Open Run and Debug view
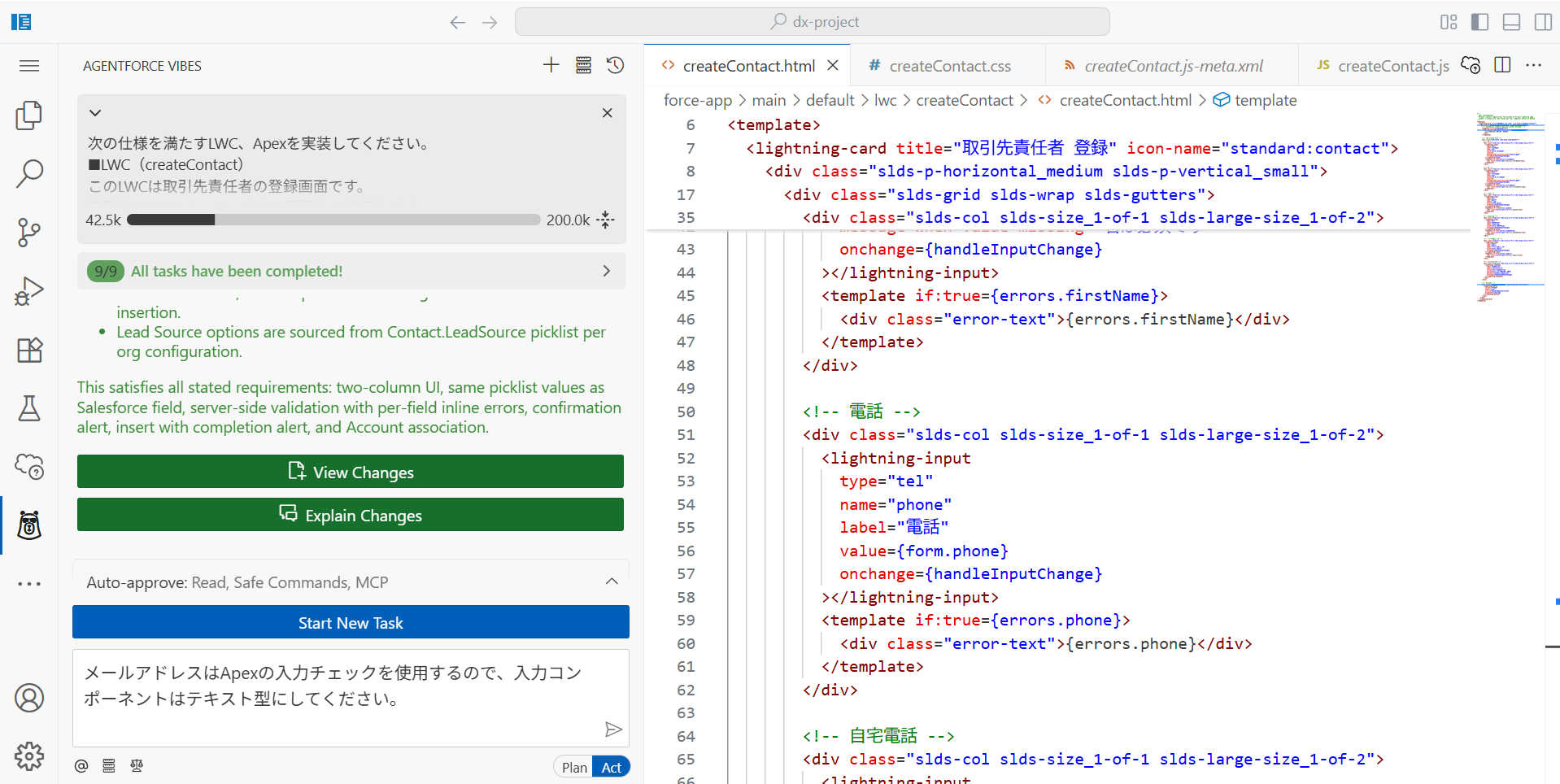 (x=29, y=291)
